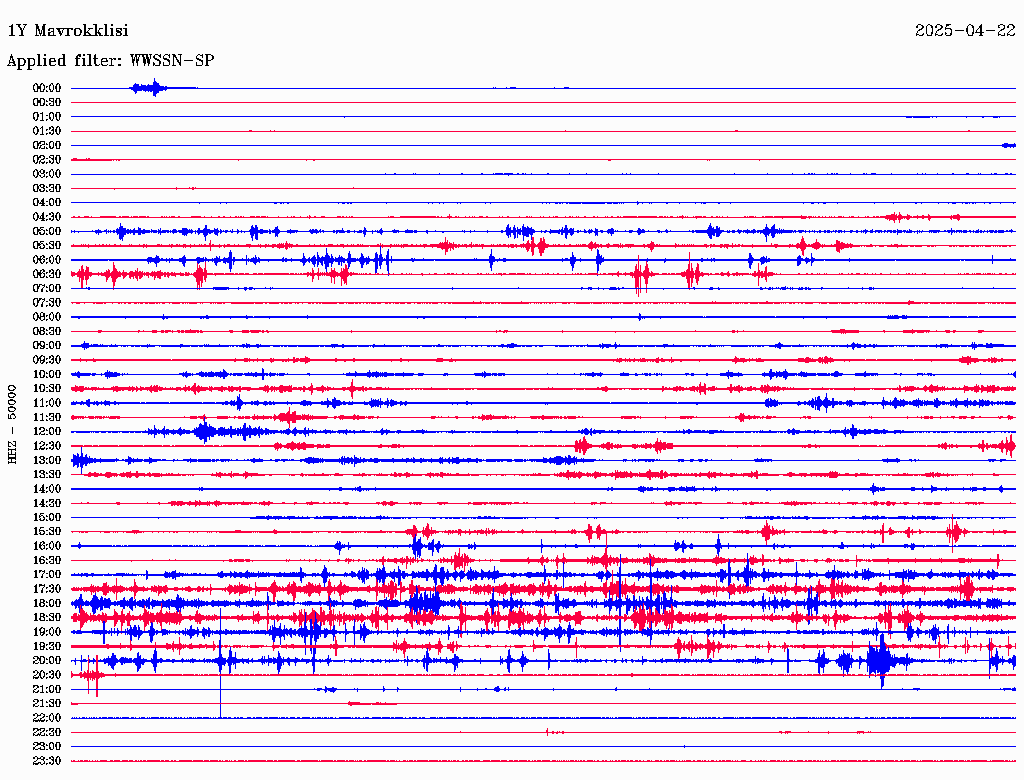Image resolution: width=1024 pixels, height=780 pixels.
Task: Click the 02:00 time label
Action: (47, 146)
